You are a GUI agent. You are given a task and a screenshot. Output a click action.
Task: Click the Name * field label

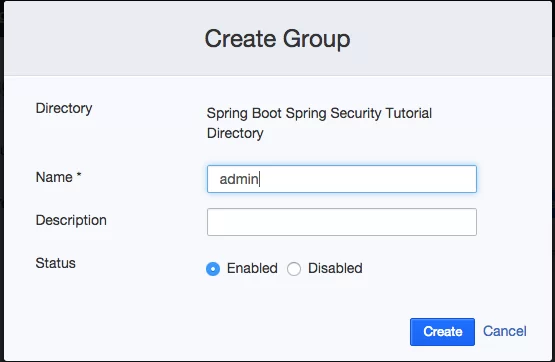pyautogui.click(x=58, y=177)
